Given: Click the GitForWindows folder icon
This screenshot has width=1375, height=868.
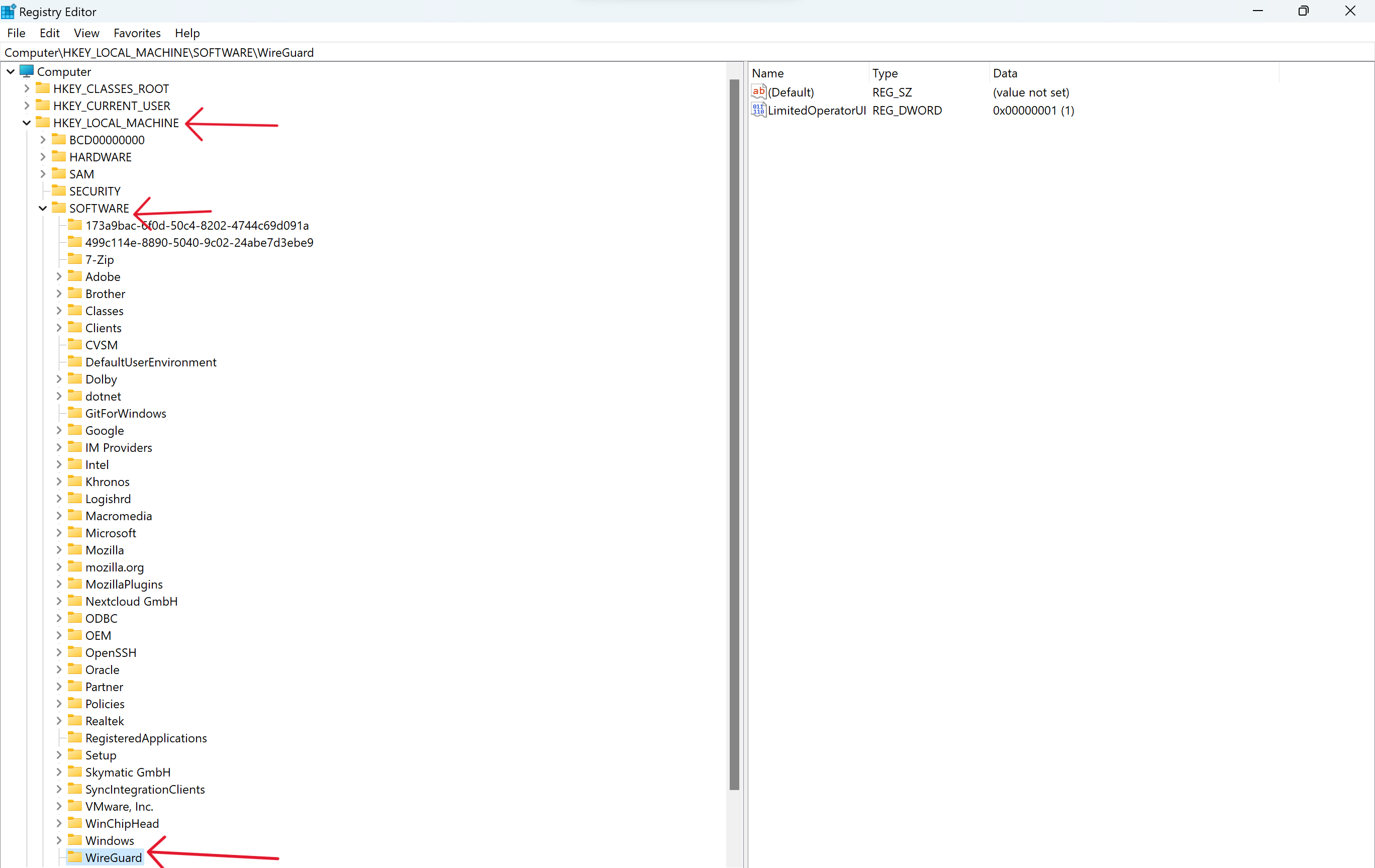Looking at the screenshot, I should click(75, 414).
